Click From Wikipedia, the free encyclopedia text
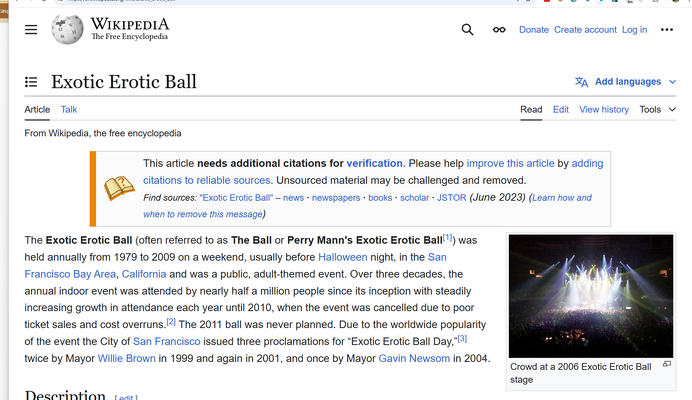Screen dimensions: 692x400 click(x=103, y=133)
